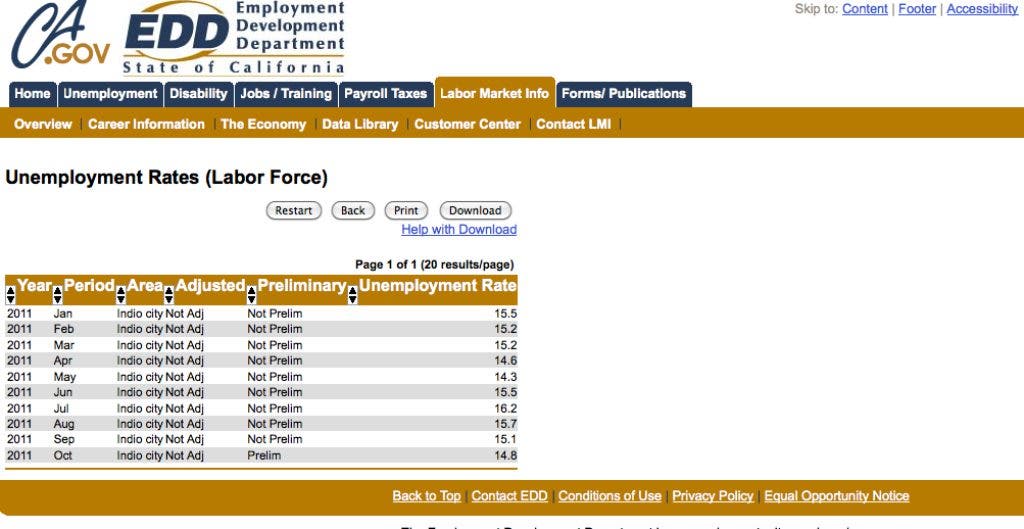
Task: Click the Jun period cell
Action: click(63, 393)
